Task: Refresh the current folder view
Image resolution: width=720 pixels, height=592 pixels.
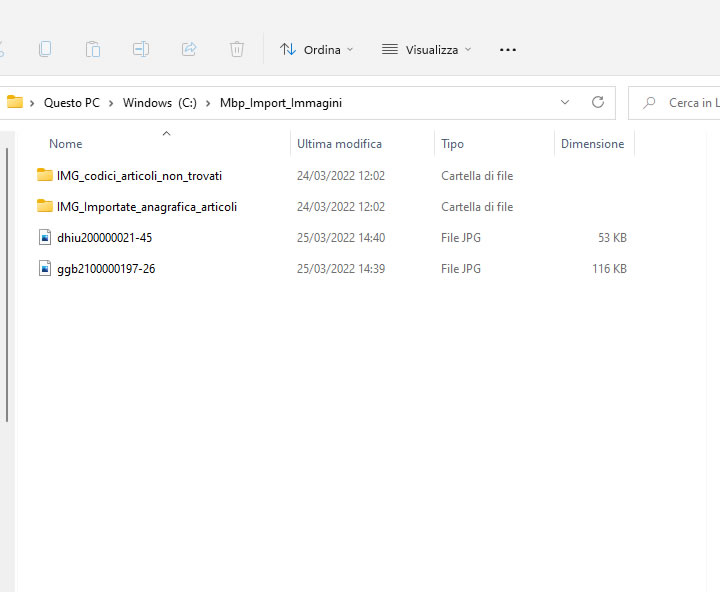Action: [x=598, y=102]
